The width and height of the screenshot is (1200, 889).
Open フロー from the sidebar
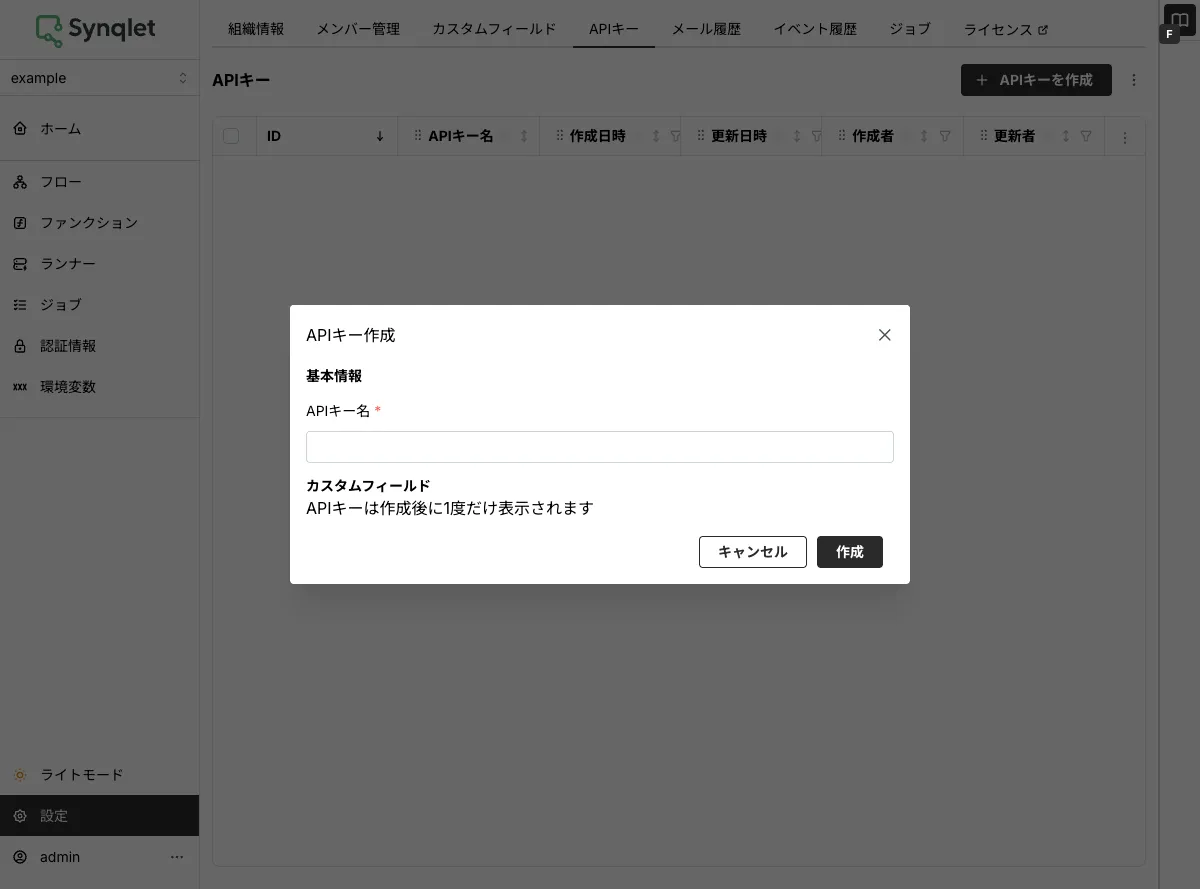coord(99,182)
